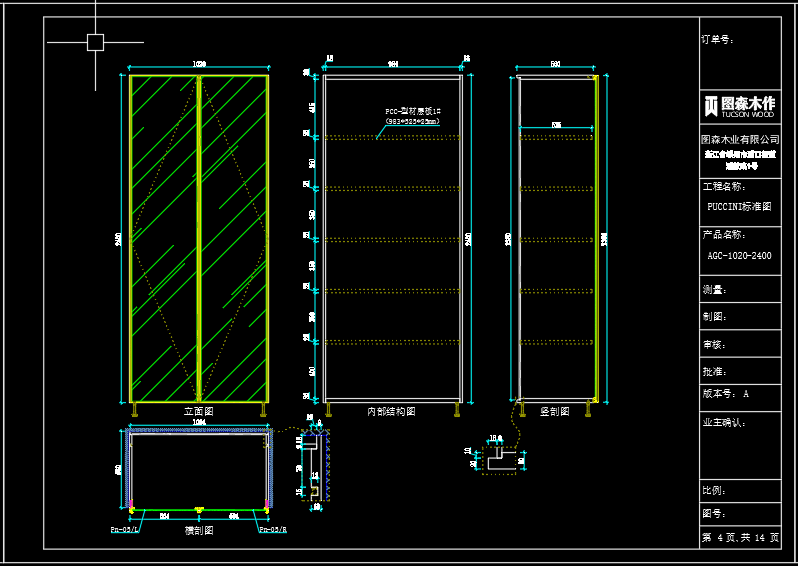Click the 审核 review field in title block

click(x=714, y=344)
